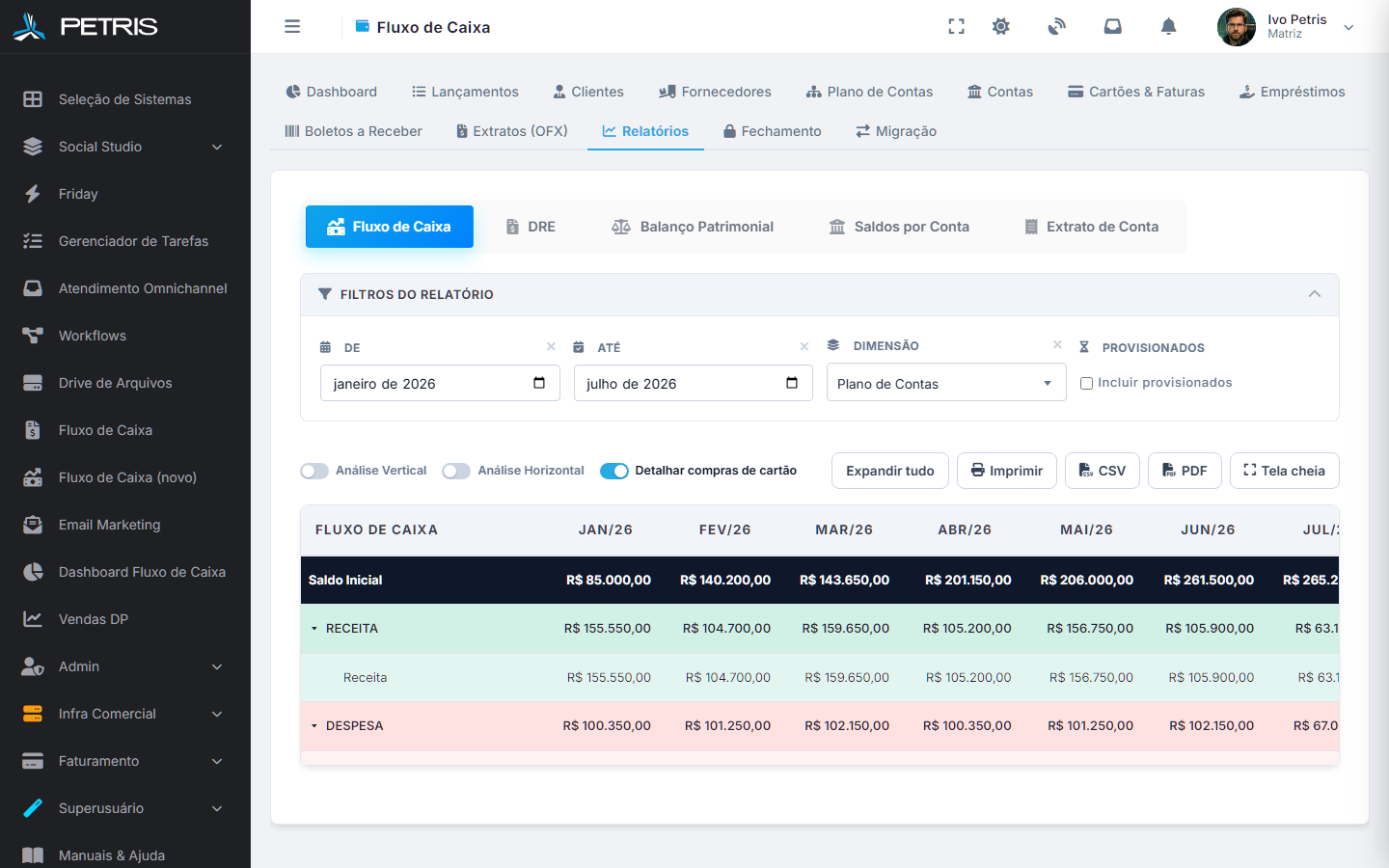Turn off Detalhar compras de cartão
The height and width of the screenshot is (868, 1389).
(614, 471)
